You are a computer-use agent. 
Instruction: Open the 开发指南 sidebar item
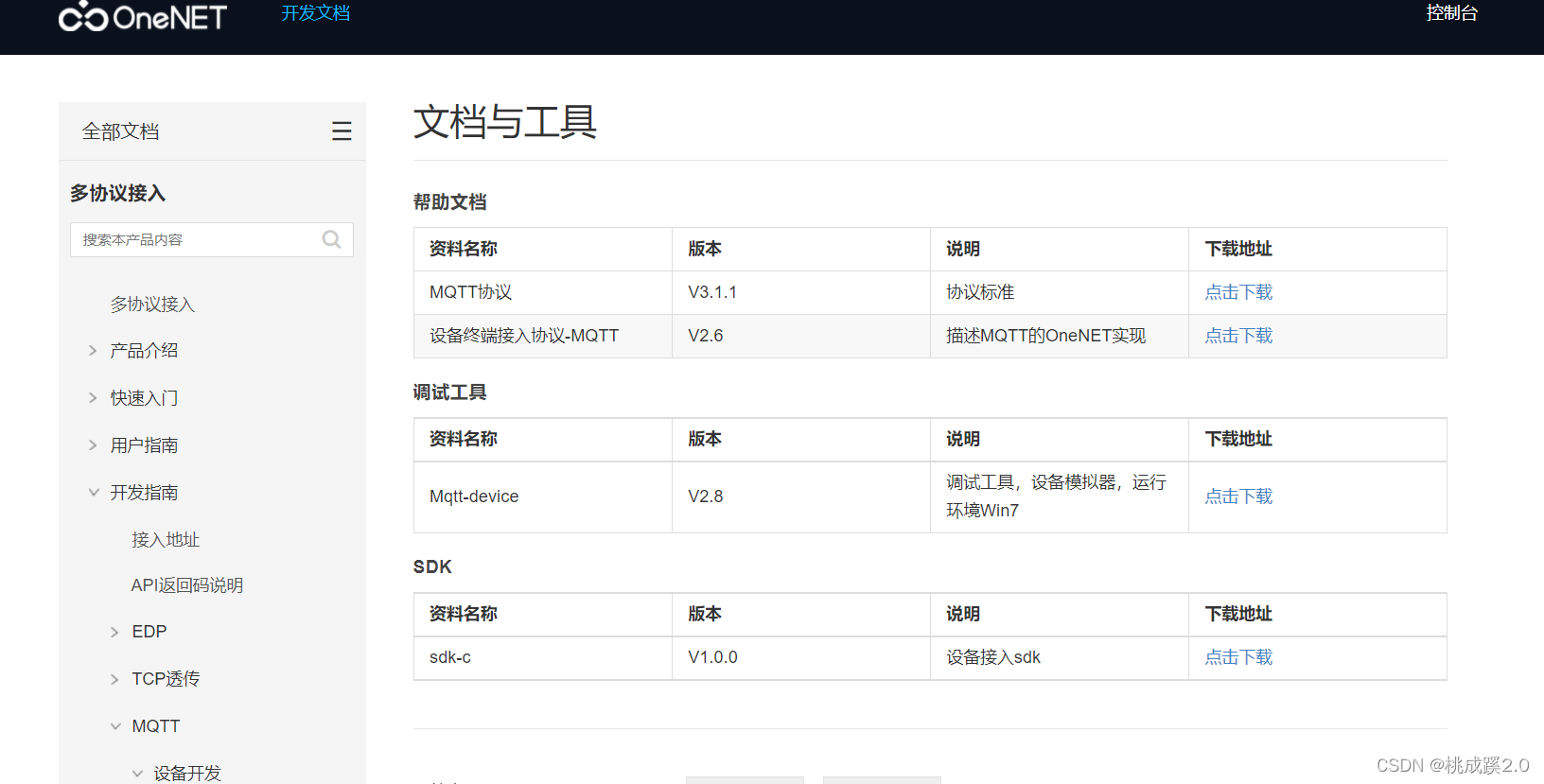[144, 493]
